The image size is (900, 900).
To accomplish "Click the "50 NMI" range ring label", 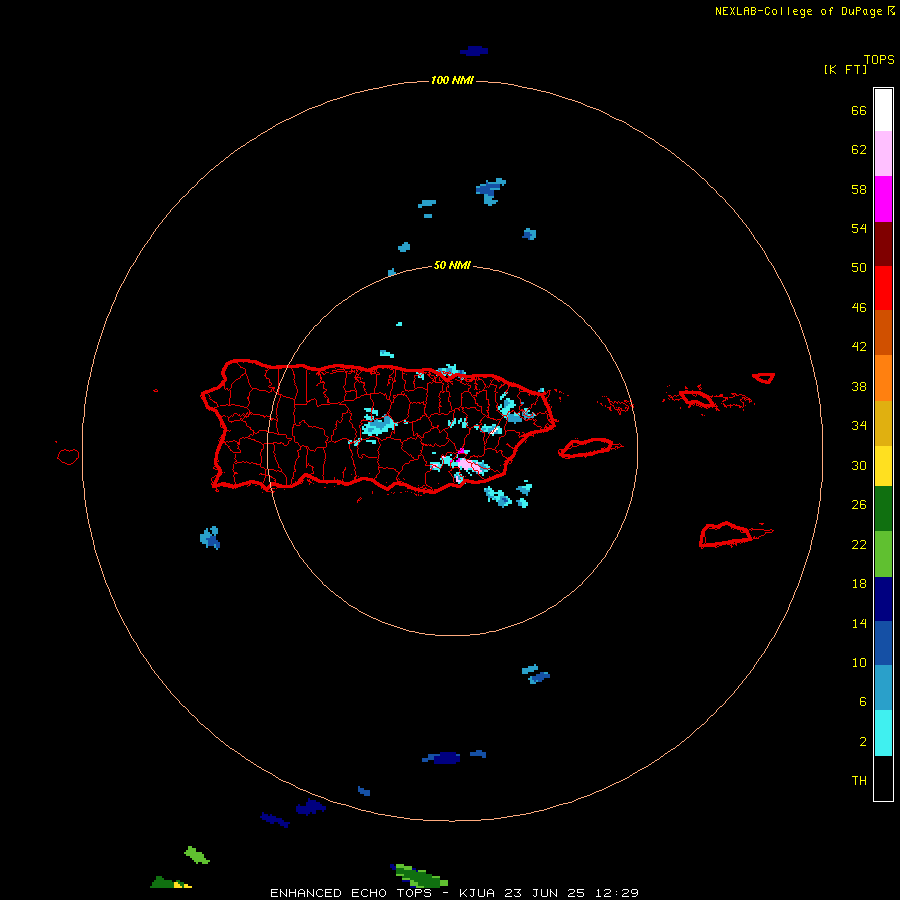I will [452, 265].
